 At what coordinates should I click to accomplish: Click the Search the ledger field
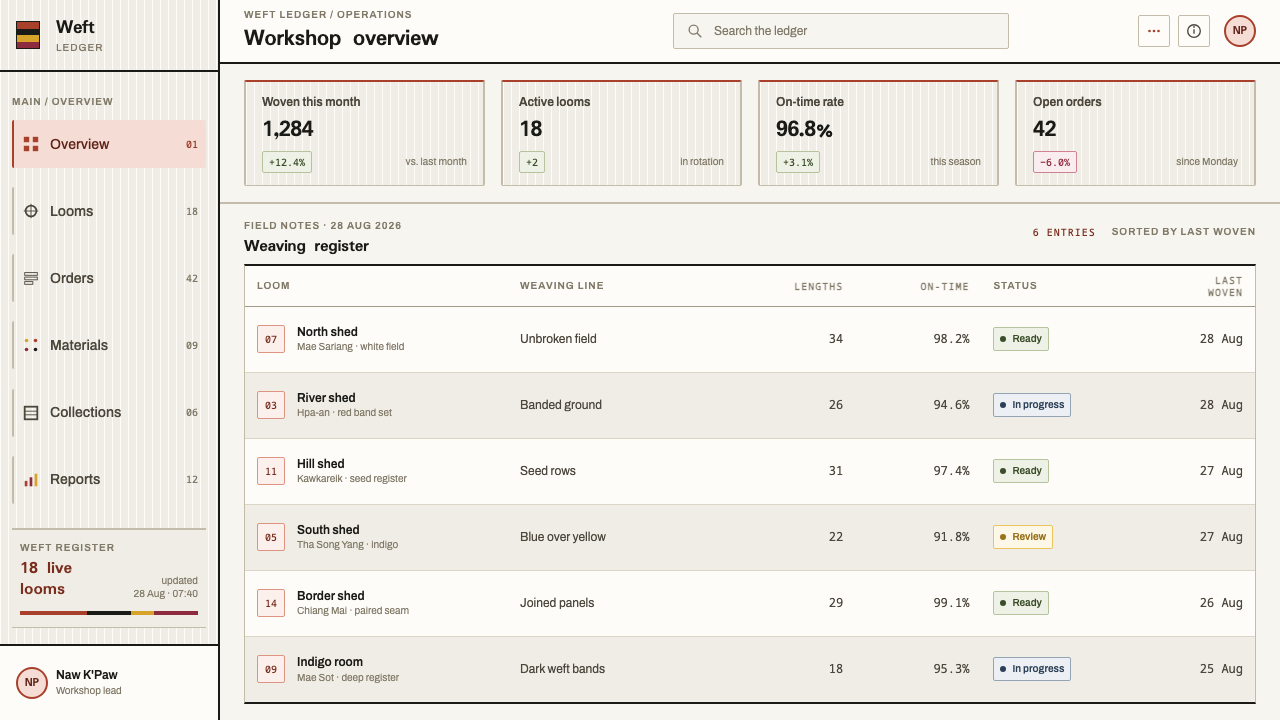(841, 31)
